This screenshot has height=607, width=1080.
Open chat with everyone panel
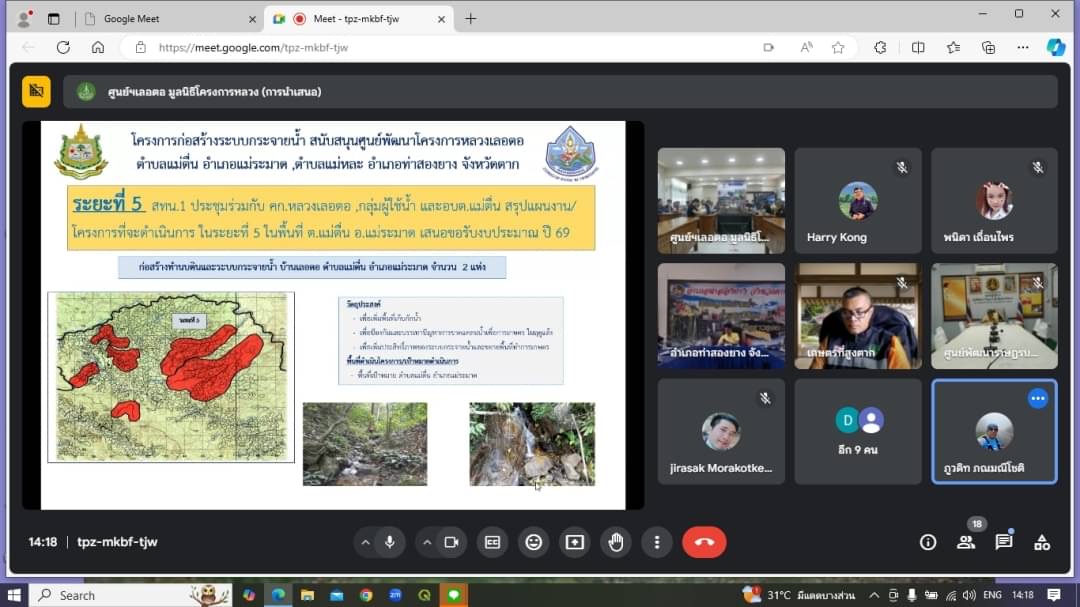(1004, 542)
